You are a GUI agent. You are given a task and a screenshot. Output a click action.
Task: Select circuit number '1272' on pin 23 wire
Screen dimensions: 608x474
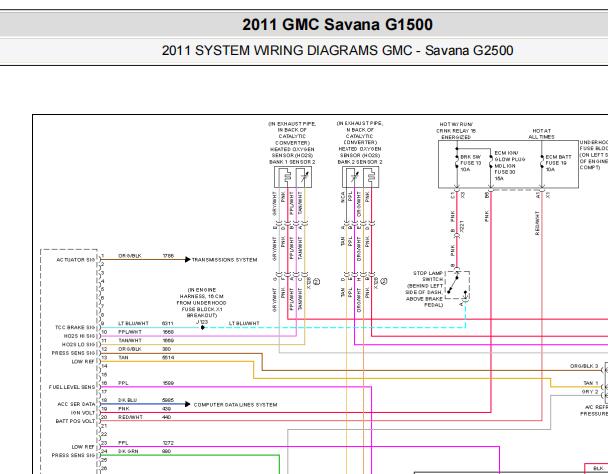pos(168,443)
